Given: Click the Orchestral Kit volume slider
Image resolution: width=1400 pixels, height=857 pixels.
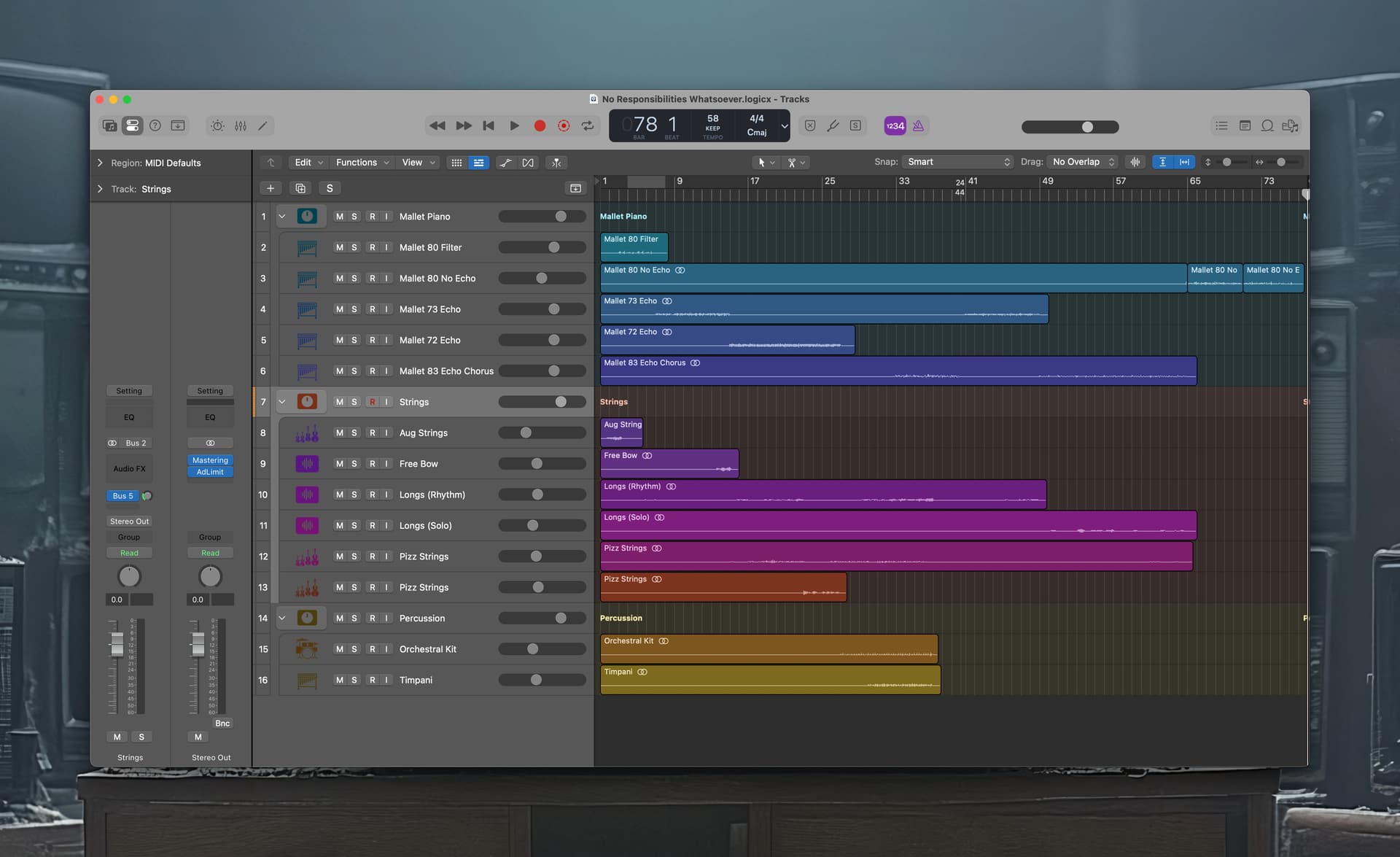Looking at the screenshot, I should click(542, 649).
